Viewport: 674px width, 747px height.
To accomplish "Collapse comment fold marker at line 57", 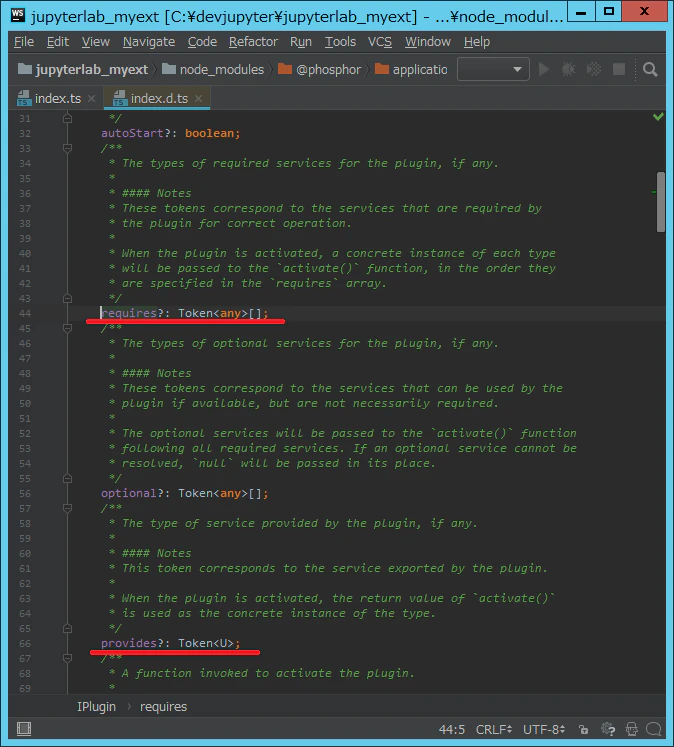I will click(x=68, y=508).
